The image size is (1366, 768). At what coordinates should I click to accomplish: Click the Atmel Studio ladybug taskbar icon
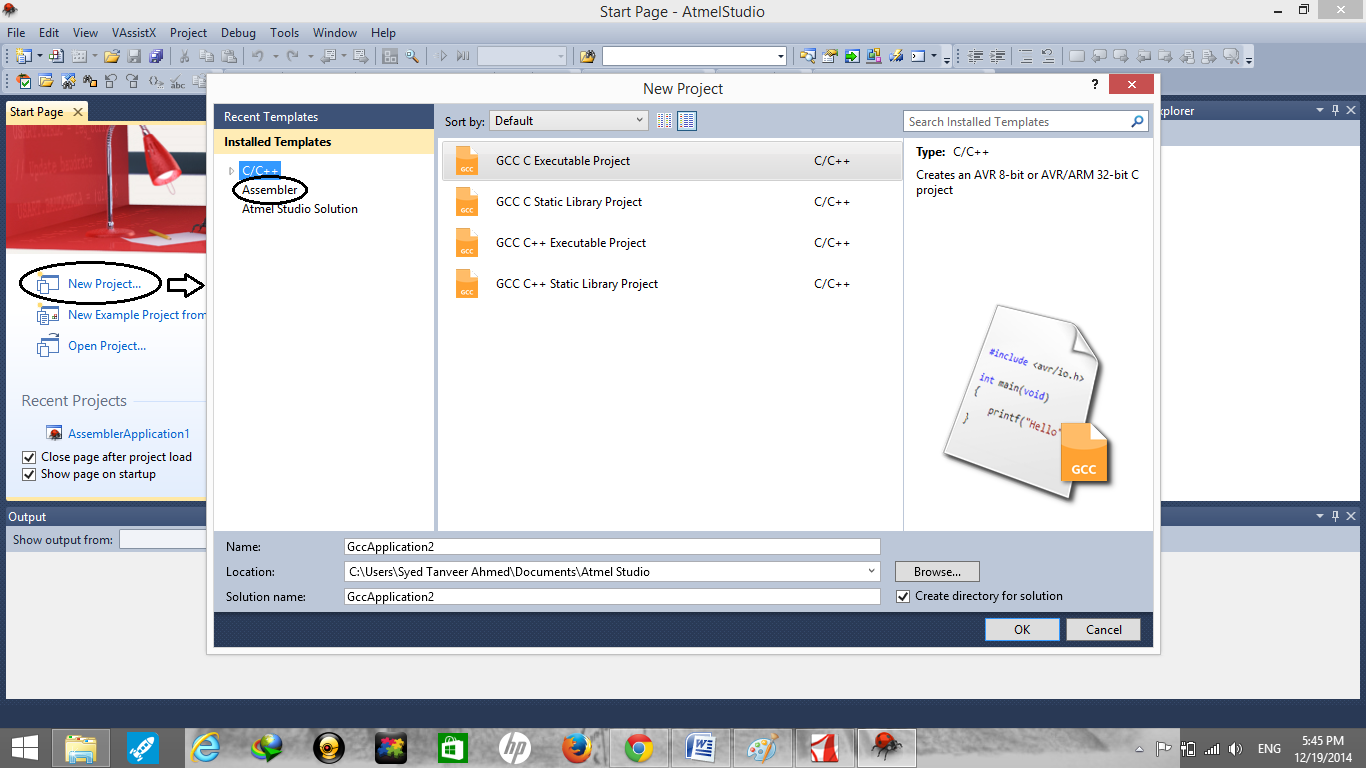point(886,747)
